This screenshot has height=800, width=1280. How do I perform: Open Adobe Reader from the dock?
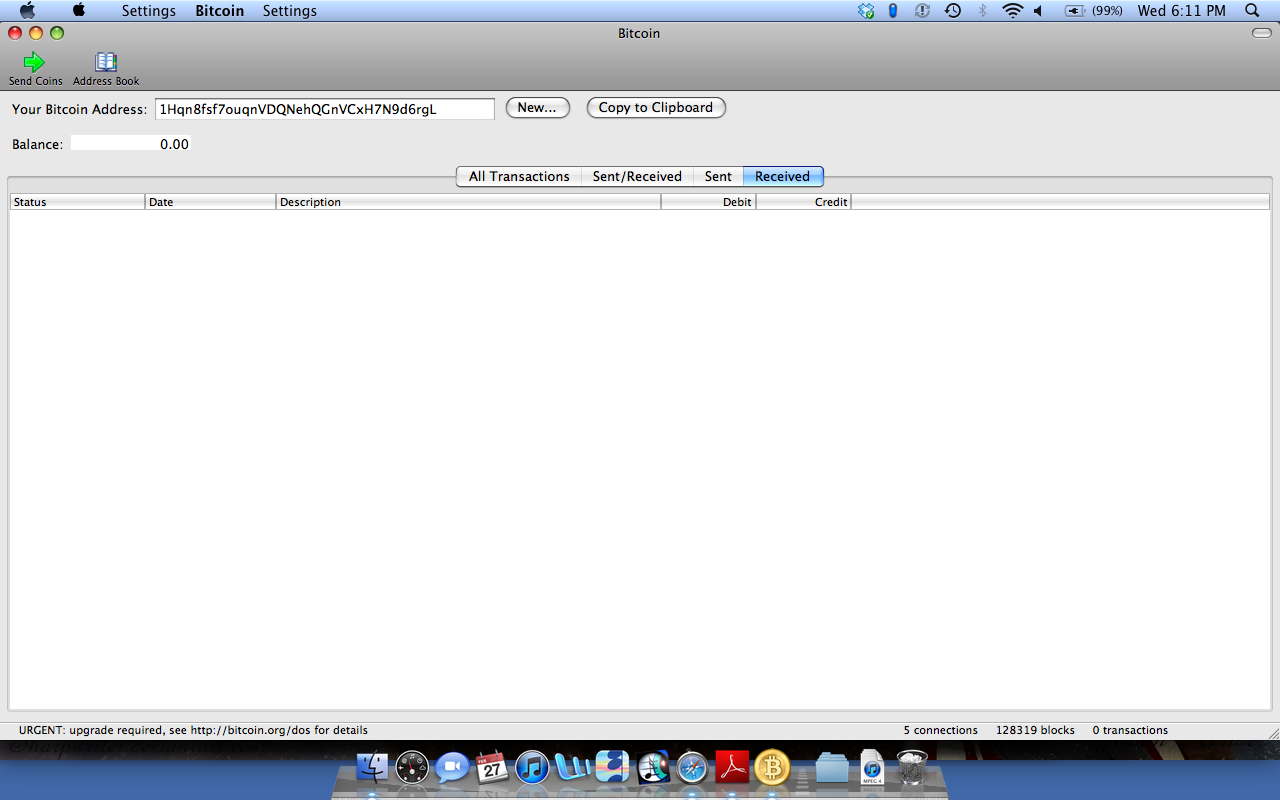click(732, 768)
